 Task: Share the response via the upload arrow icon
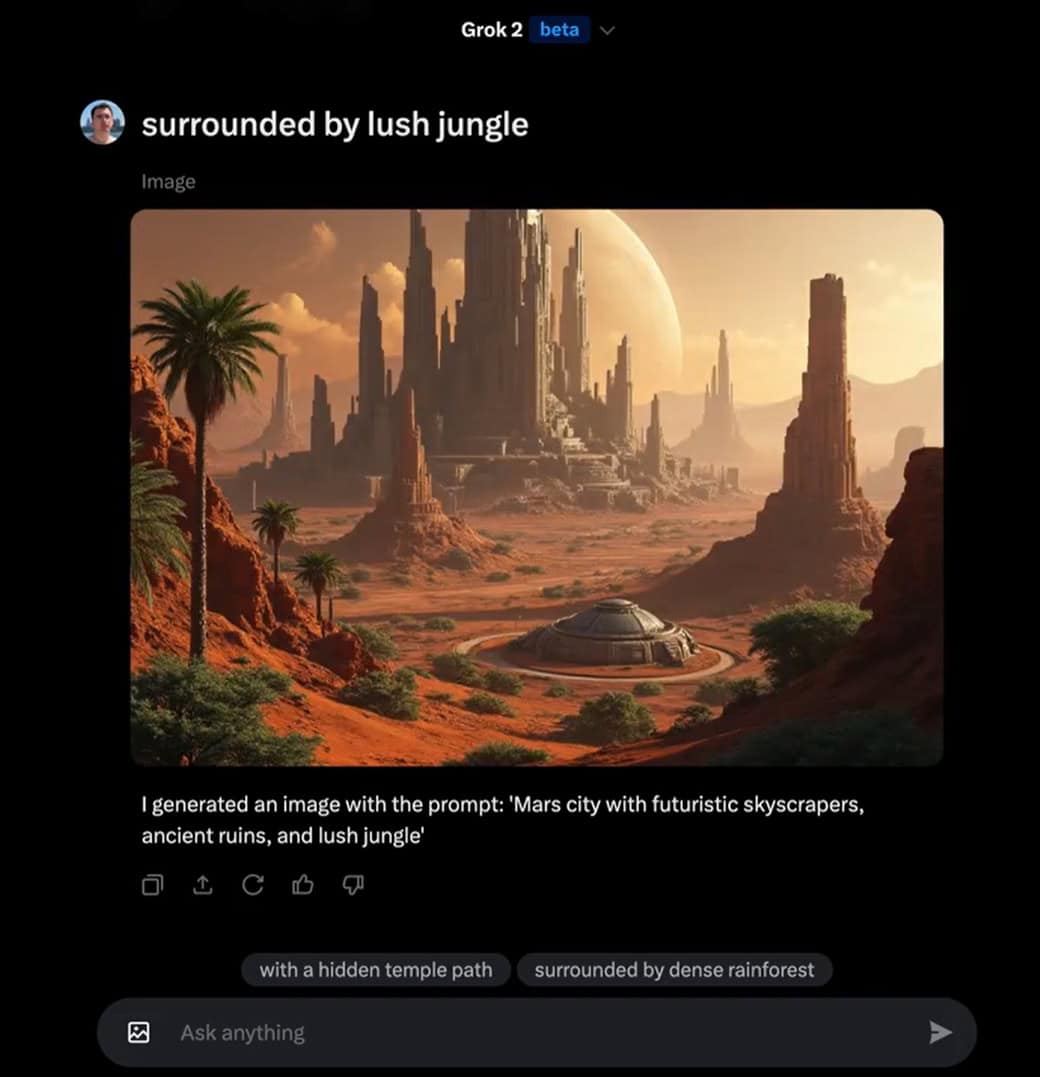pos(203,885)
